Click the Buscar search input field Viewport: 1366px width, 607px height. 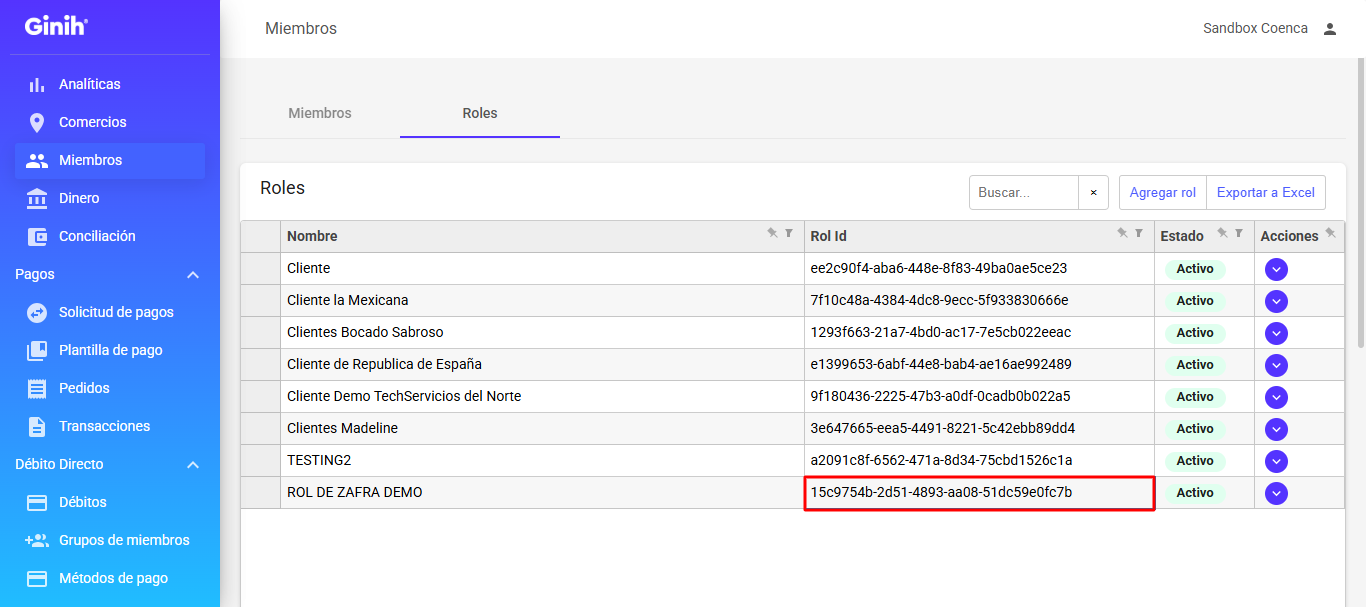[1024, 193]
